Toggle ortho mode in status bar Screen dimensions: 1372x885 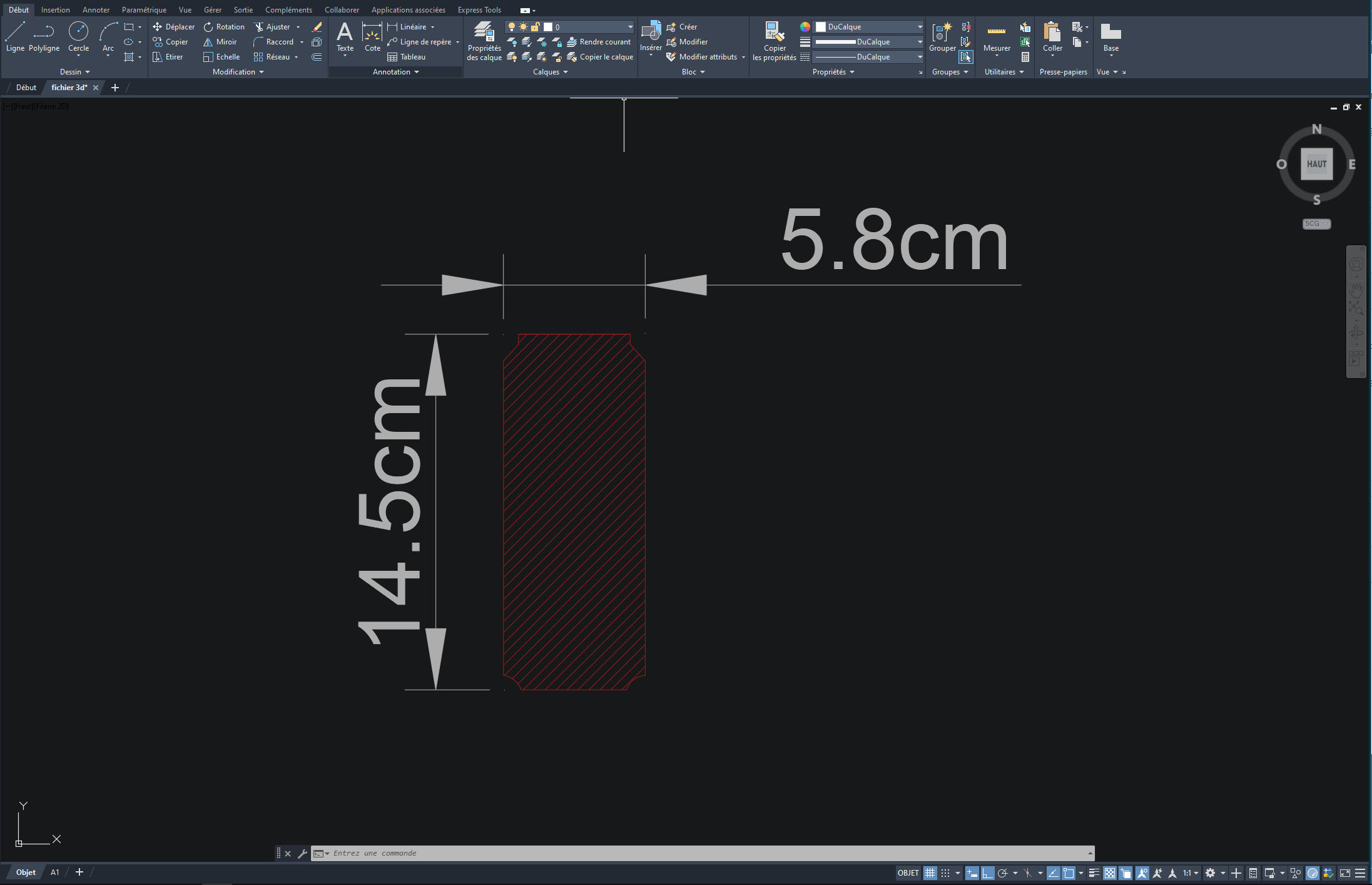point(987,872)
